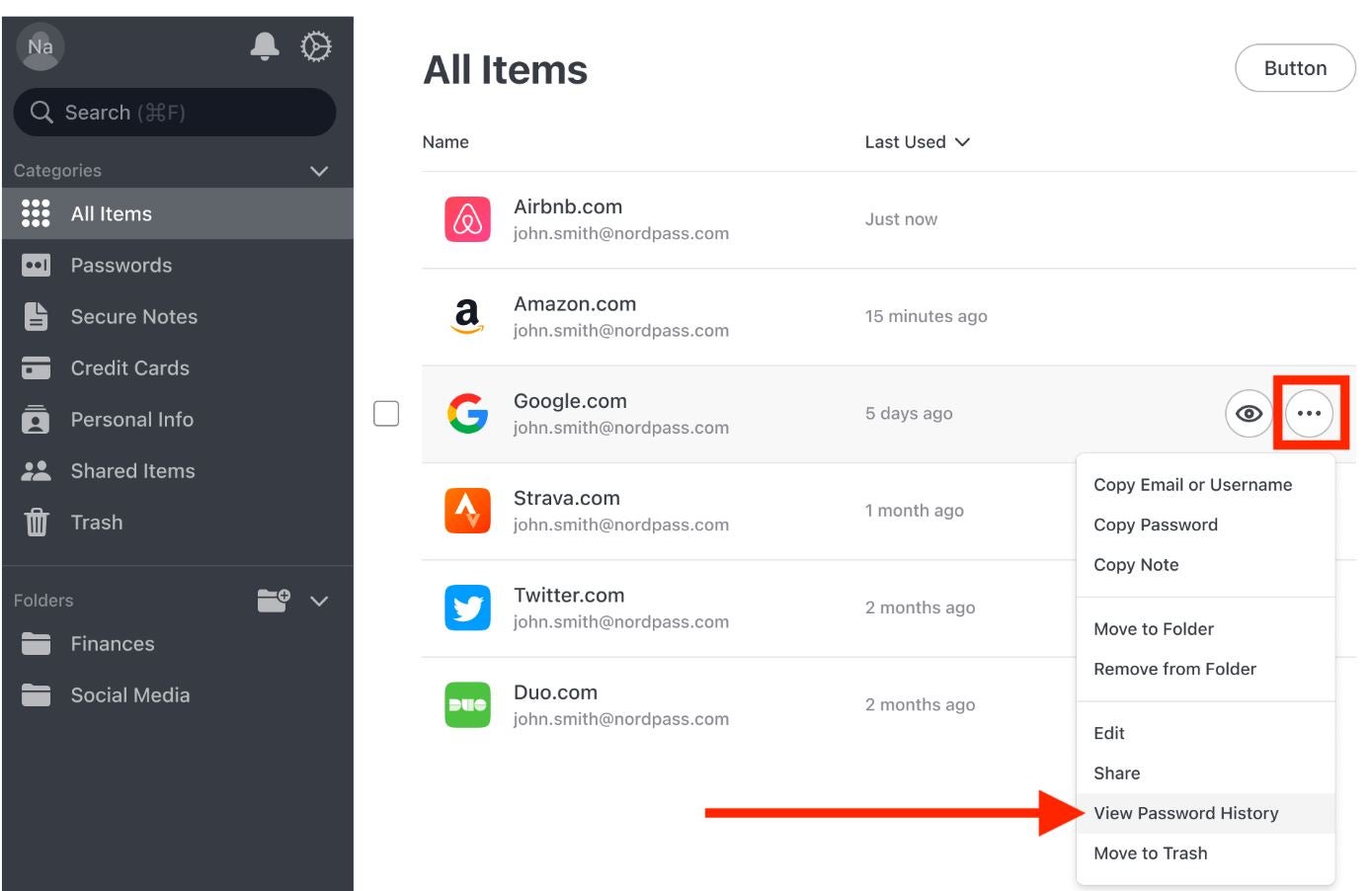Click the Strava logo icon
Viewport: 1372px width, 891px height.
click(467, 511)
